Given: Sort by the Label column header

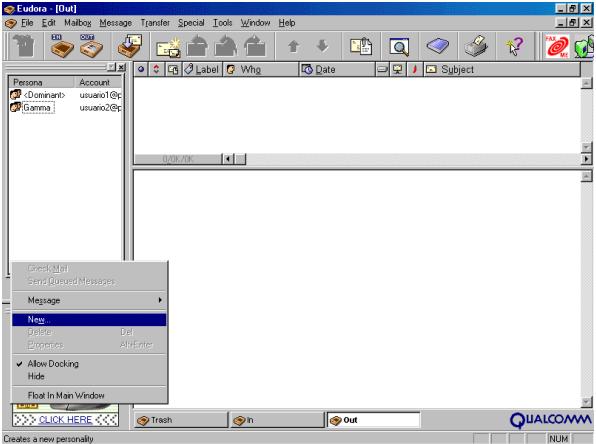Looking at the screenshot, I should click(202, 70).
